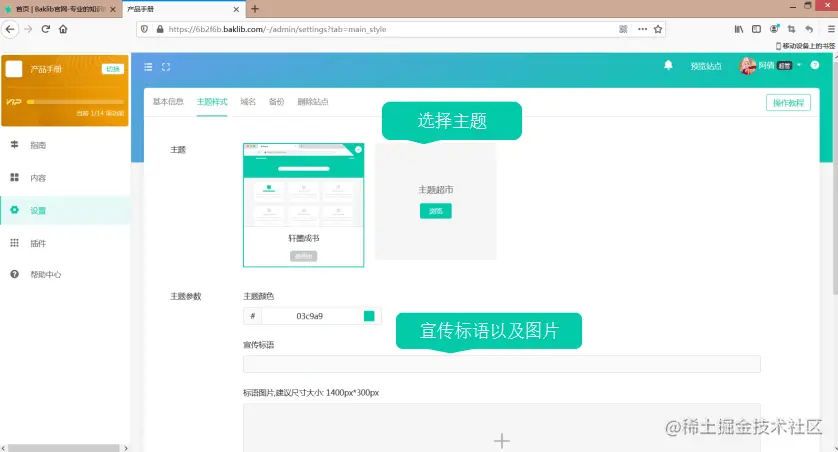Click the 操作教程 button
The height and width of the screenshot is (452, 838).
[788, 103]
